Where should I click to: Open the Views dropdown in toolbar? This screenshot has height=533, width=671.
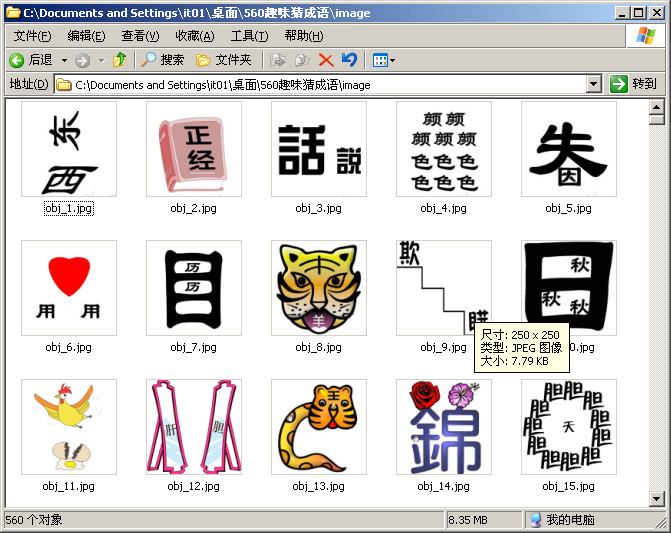383,60
